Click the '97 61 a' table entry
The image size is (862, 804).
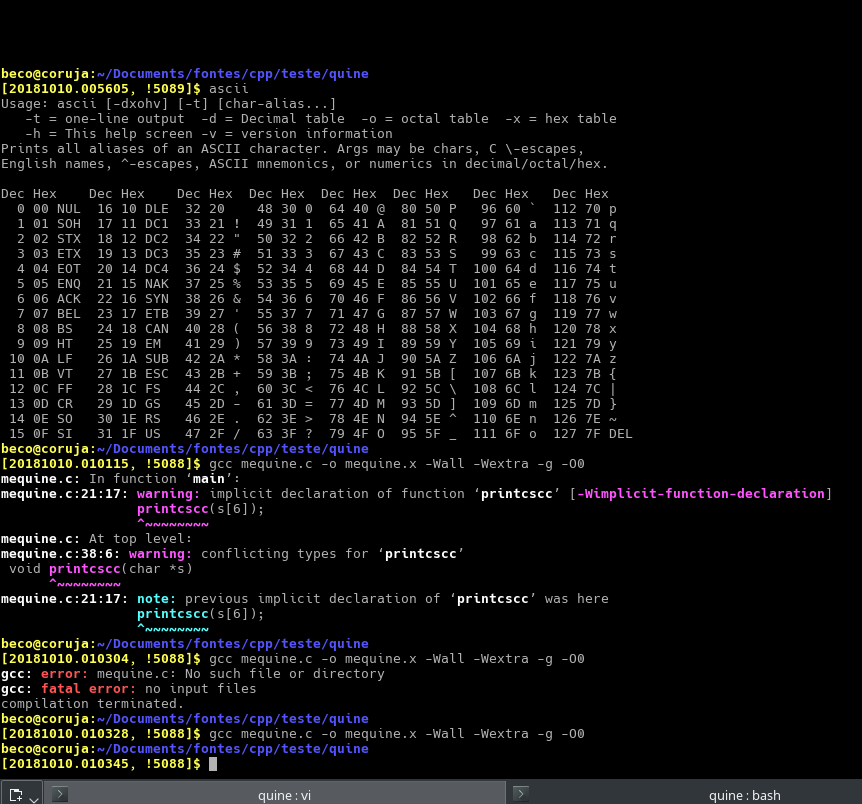point(509,224)
